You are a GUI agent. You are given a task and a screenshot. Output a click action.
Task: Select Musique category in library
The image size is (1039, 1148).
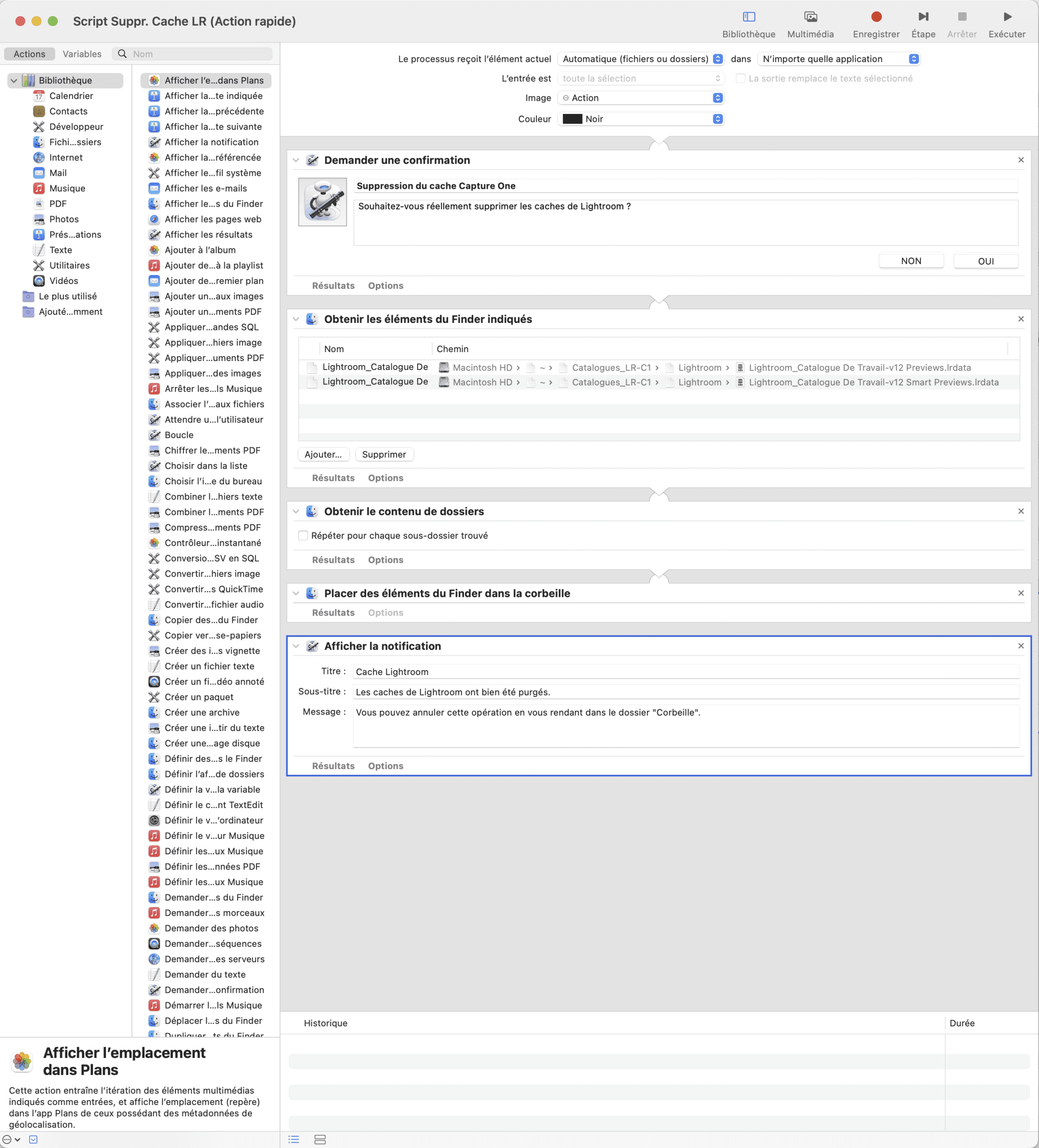pos(67,188)
